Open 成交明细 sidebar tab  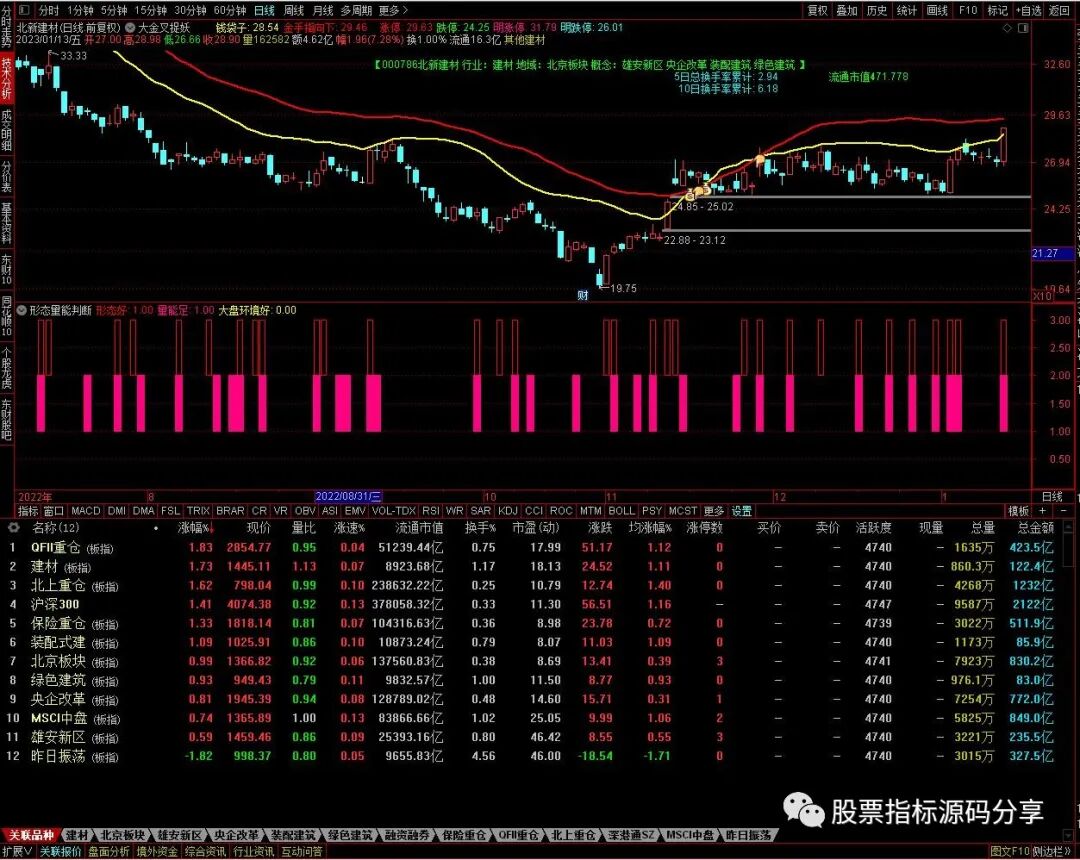tap(6, 129)
